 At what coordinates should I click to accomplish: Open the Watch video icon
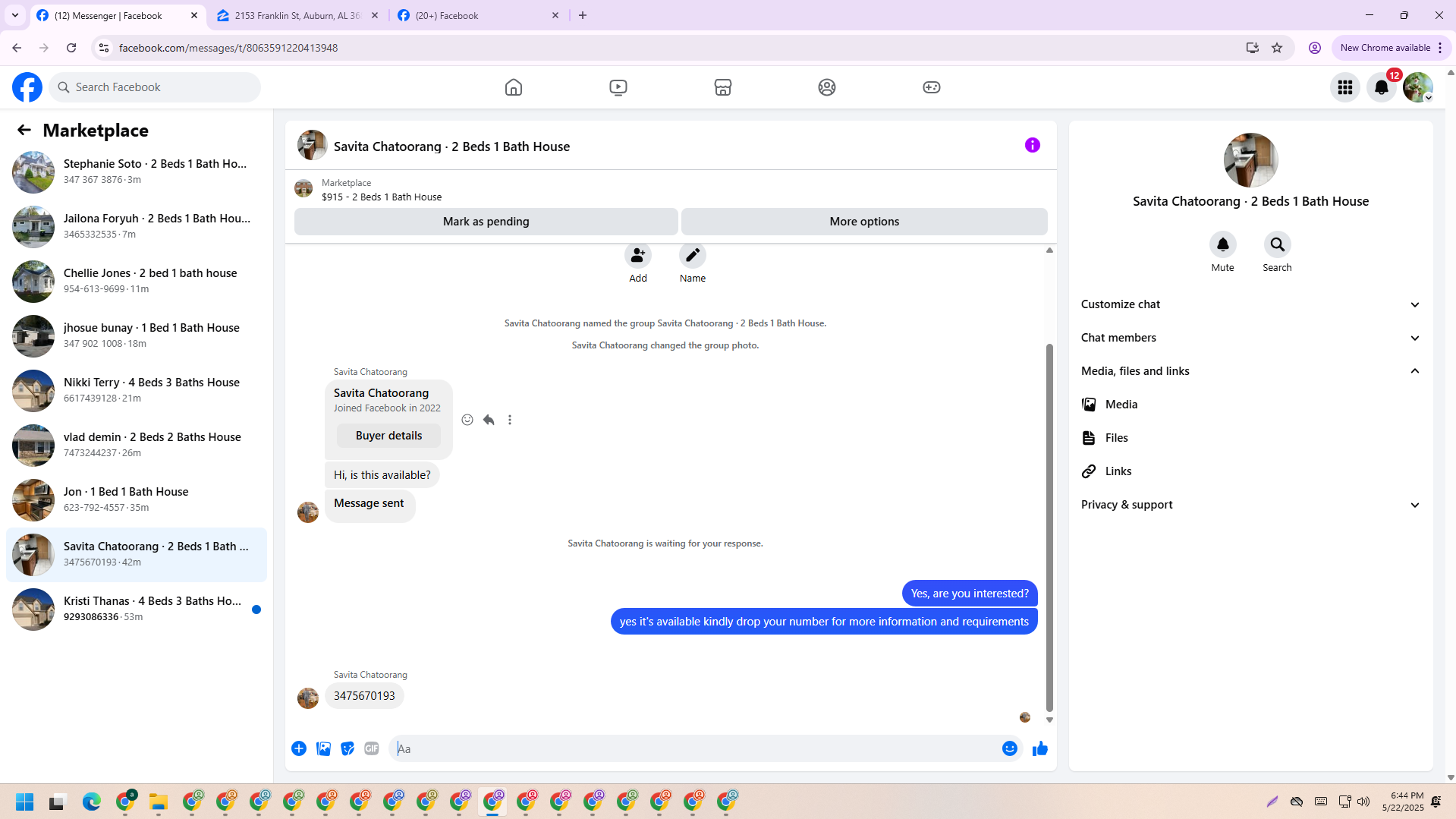tap(618, 87)
